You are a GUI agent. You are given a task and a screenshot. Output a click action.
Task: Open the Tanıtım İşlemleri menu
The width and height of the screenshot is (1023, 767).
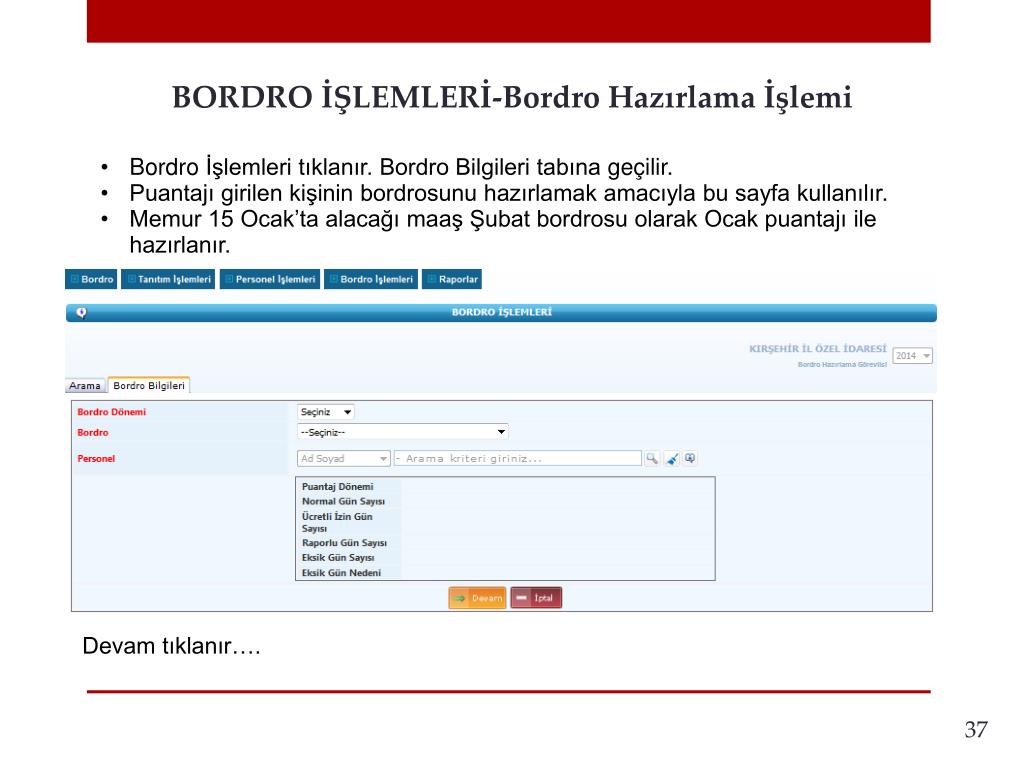[168, 279]
